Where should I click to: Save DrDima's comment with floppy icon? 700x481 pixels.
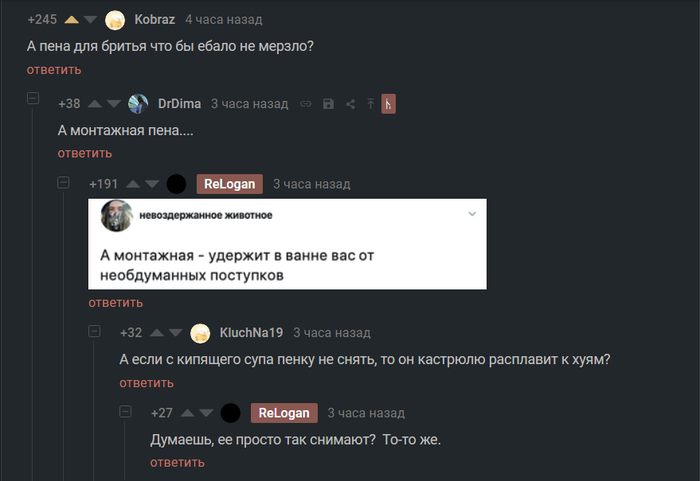point(328,104)
